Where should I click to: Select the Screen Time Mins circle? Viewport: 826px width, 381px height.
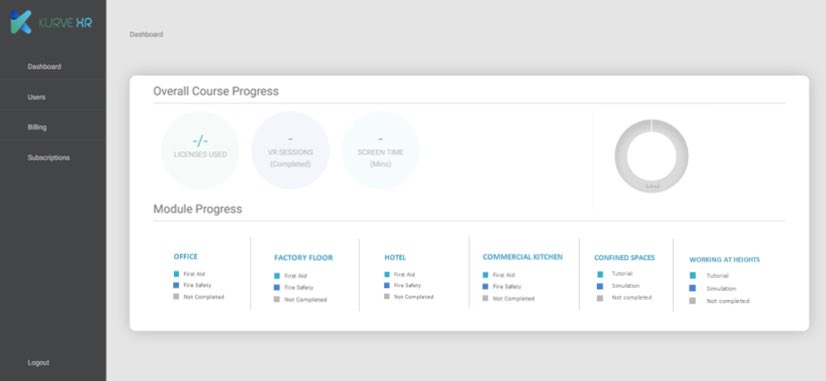click(x=380, y=150)
